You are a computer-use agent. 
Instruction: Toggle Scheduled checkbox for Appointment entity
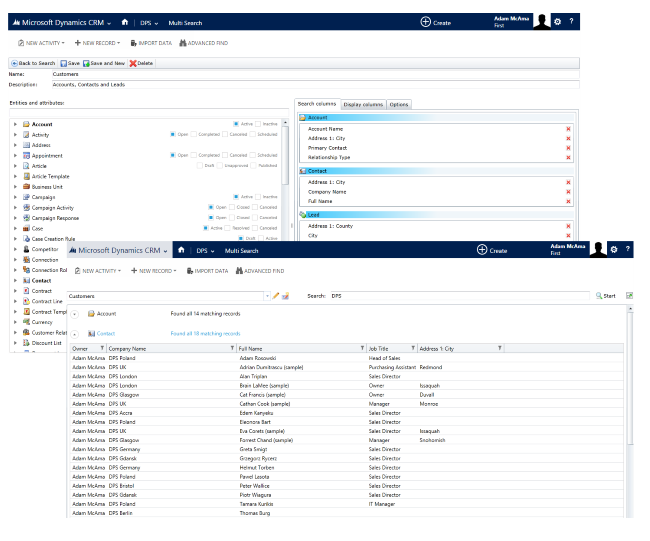pyautogui.click(x=253, y=155)
